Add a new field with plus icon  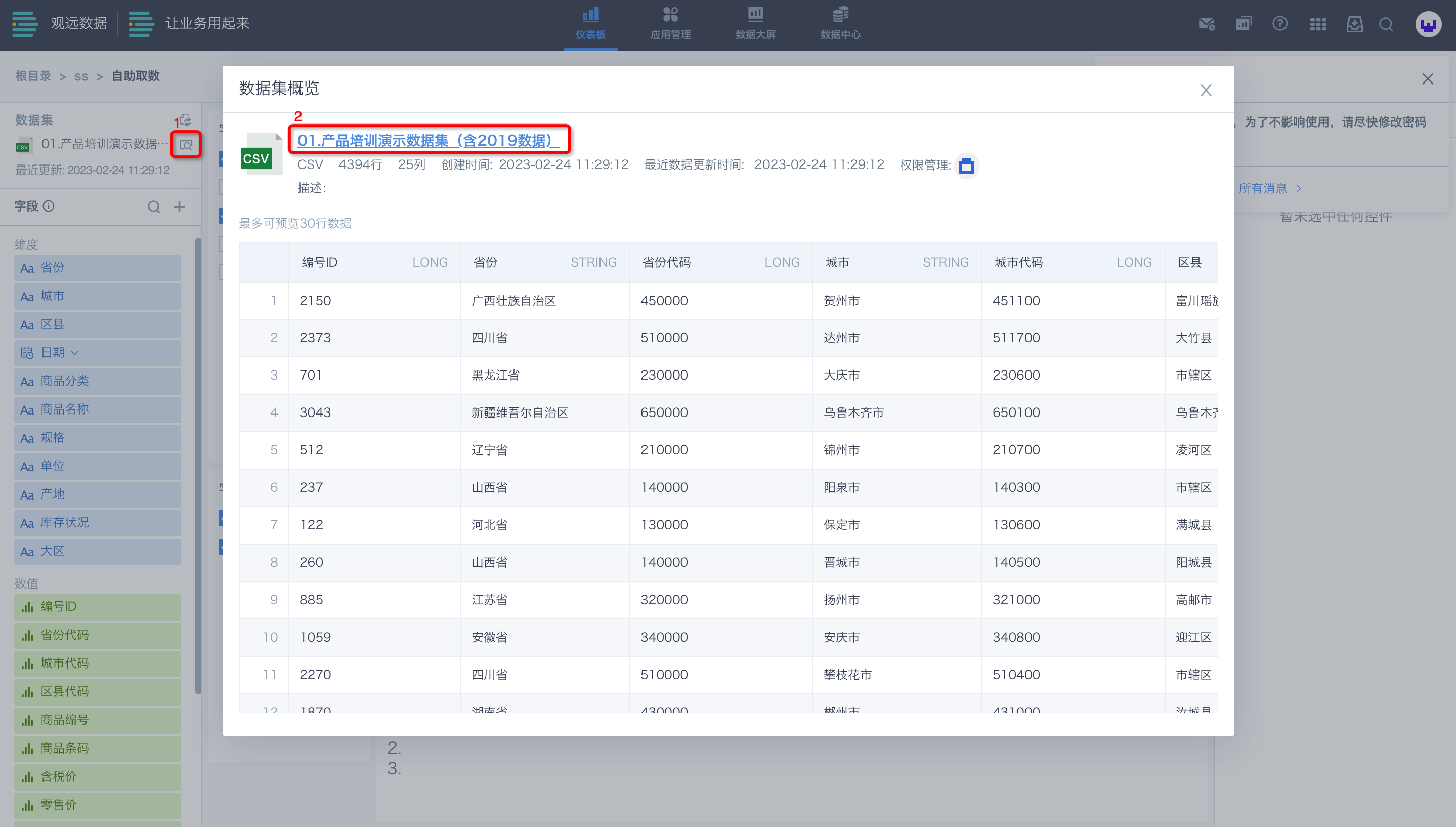click(180, 206)
